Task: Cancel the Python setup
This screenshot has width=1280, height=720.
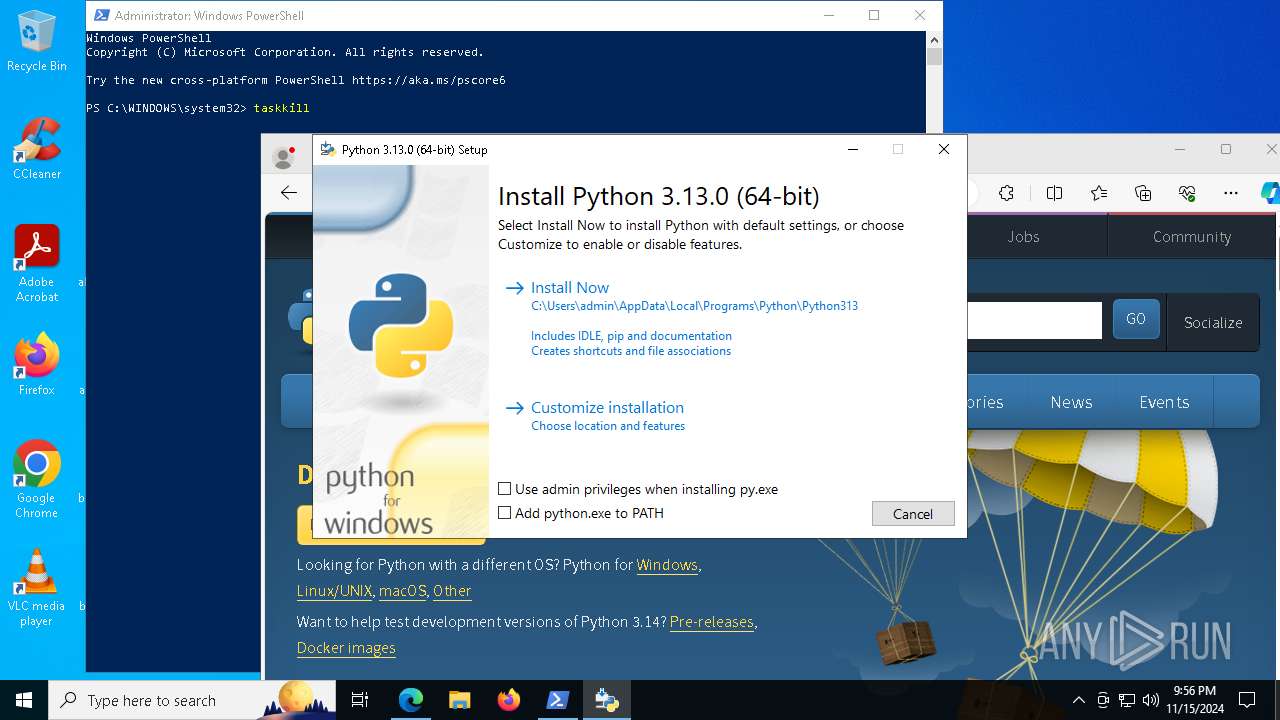Action: (x=913, y=513)
